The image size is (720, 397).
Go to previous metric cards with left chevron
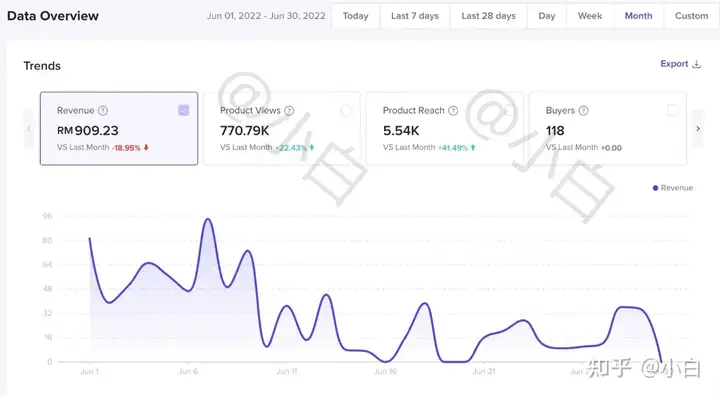tap(29, 129)
